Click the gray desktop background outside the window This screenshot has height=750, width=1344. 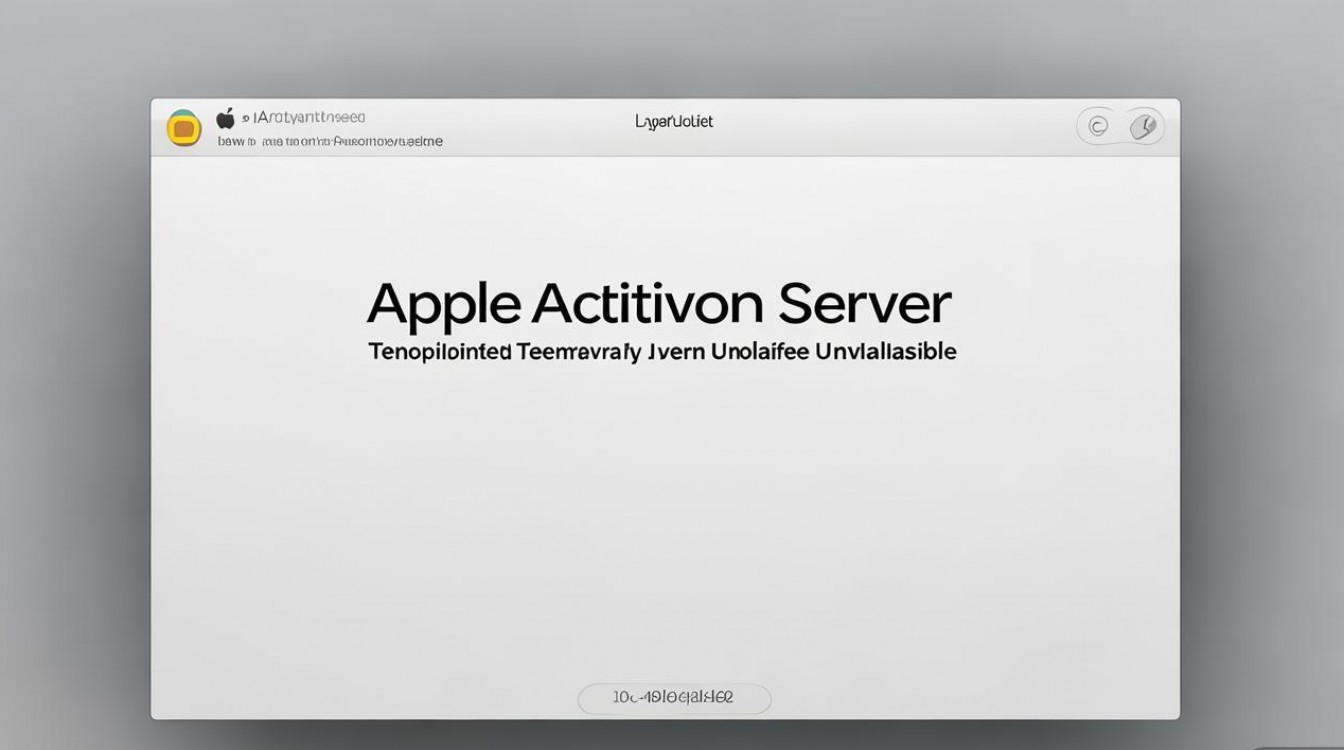click(70, 400)
